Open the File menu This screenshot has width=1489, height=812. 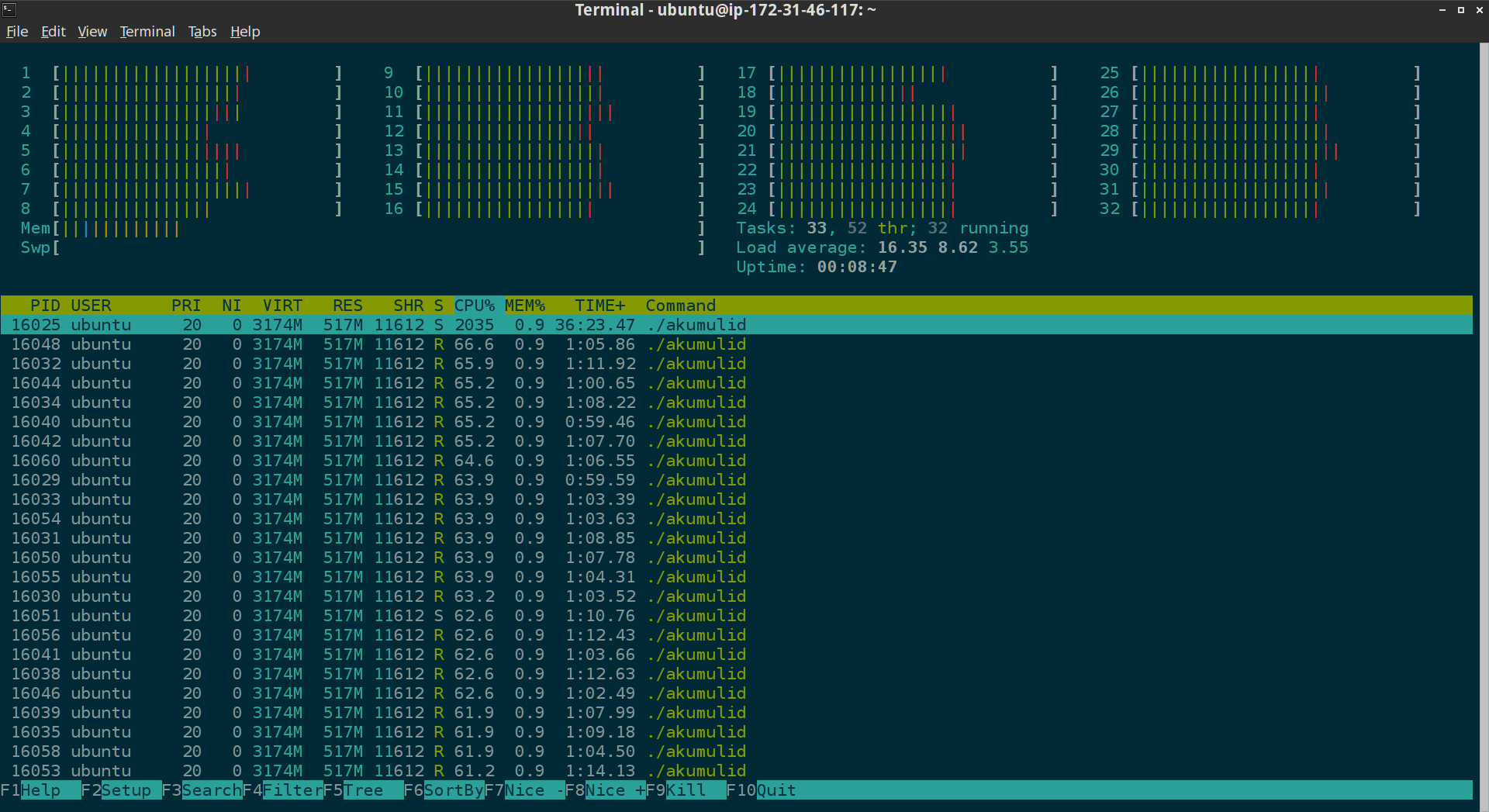(17, 32)
